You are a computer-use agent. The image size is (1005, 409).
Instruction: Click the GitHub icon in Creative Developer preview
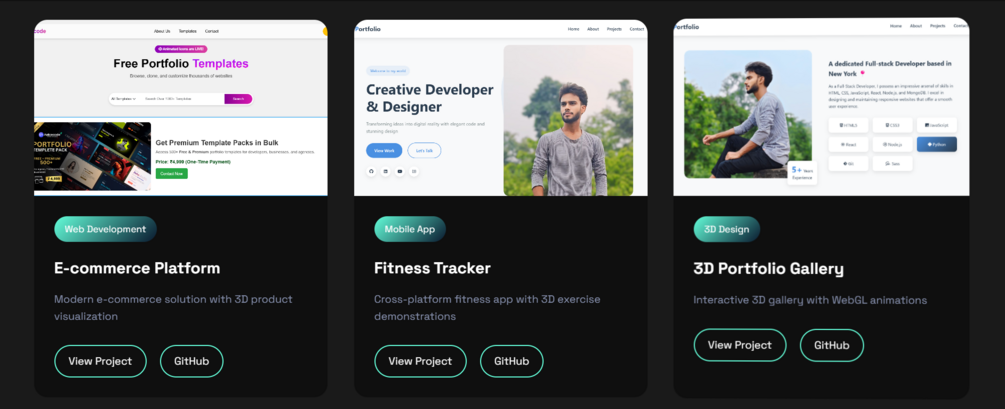click(x=370, y=171)
